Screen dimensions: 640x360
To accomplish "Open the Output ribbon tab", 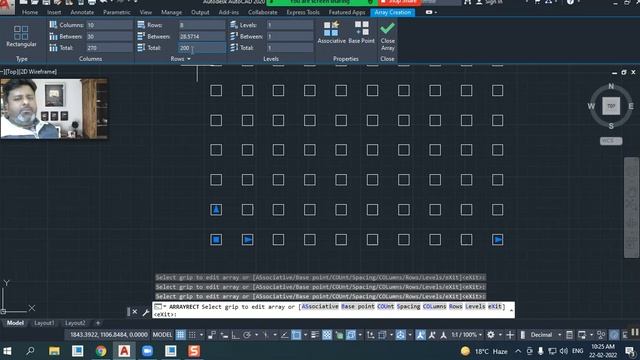I will point(200,12).
